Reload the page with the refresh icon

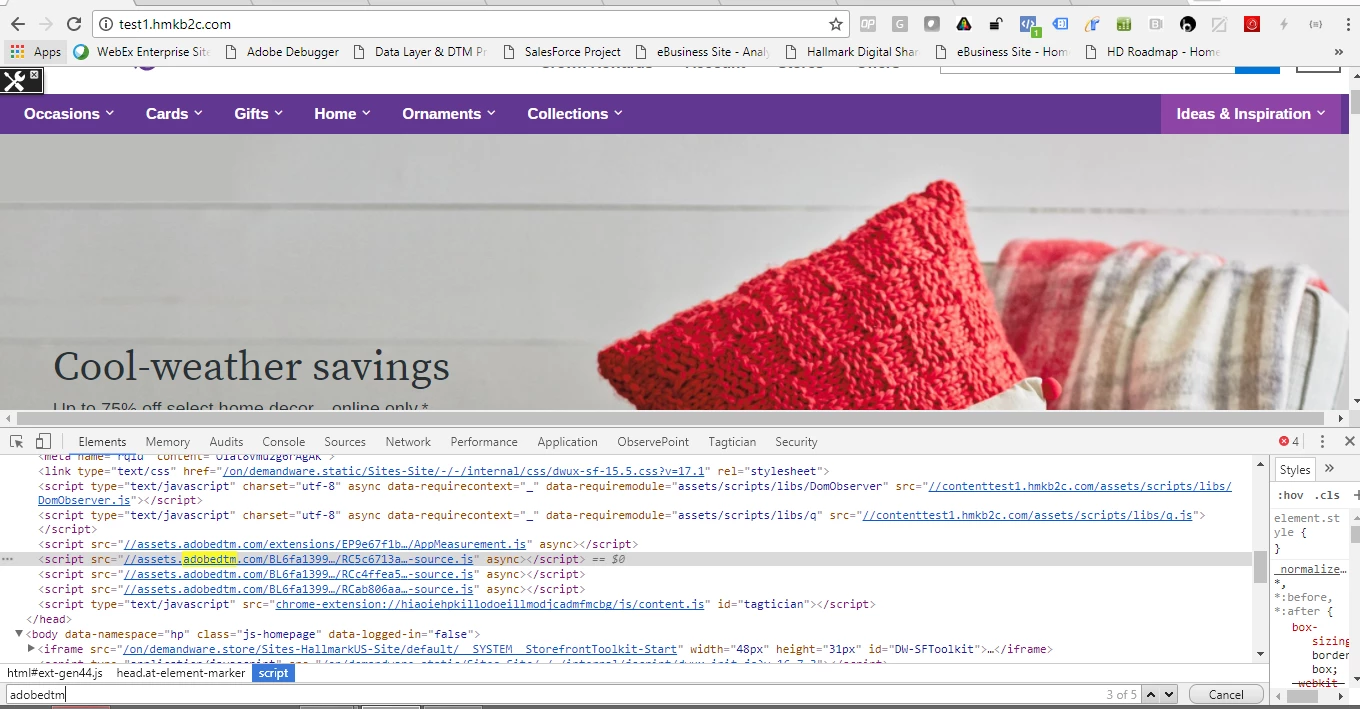tap(74, 24)
